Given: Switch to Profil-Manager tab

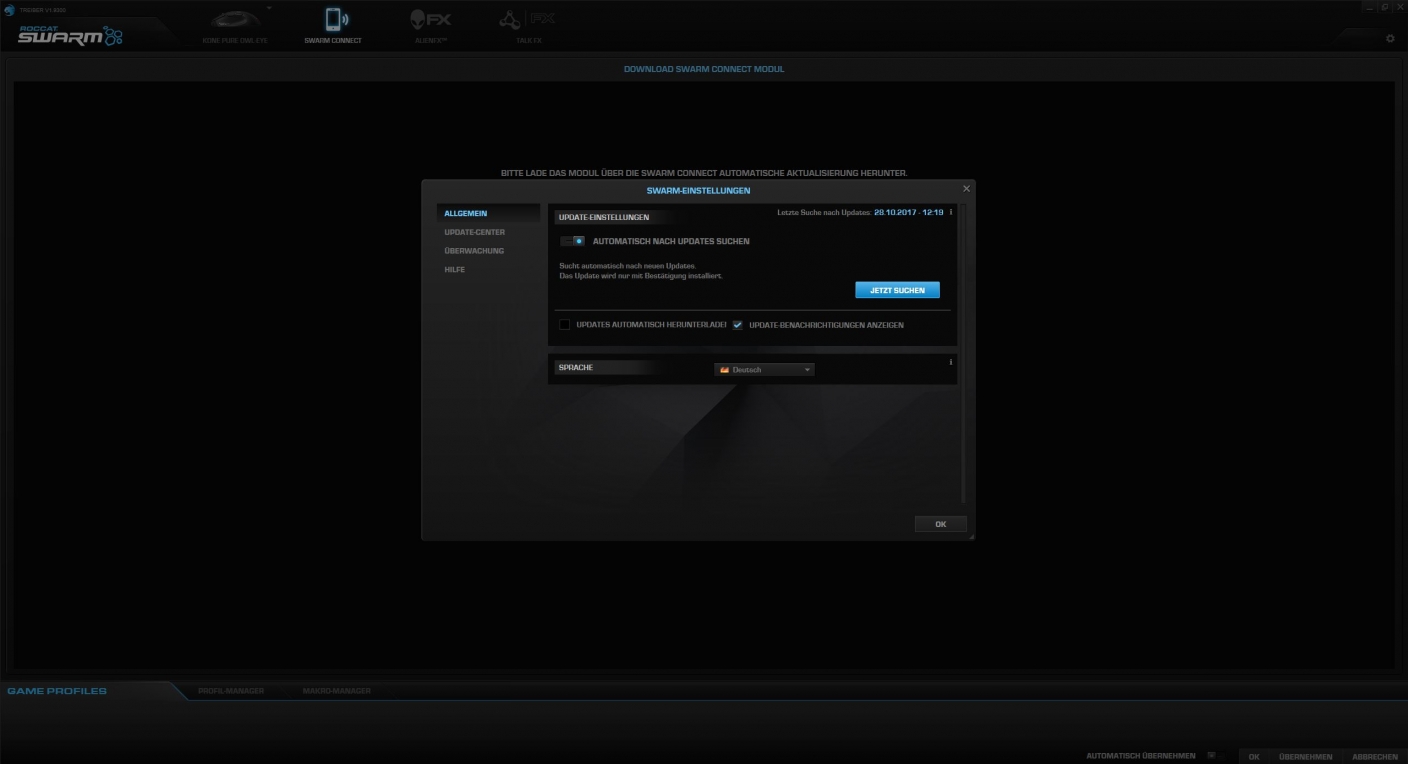Looking at the screenshot, I should (x=231, y=691).
